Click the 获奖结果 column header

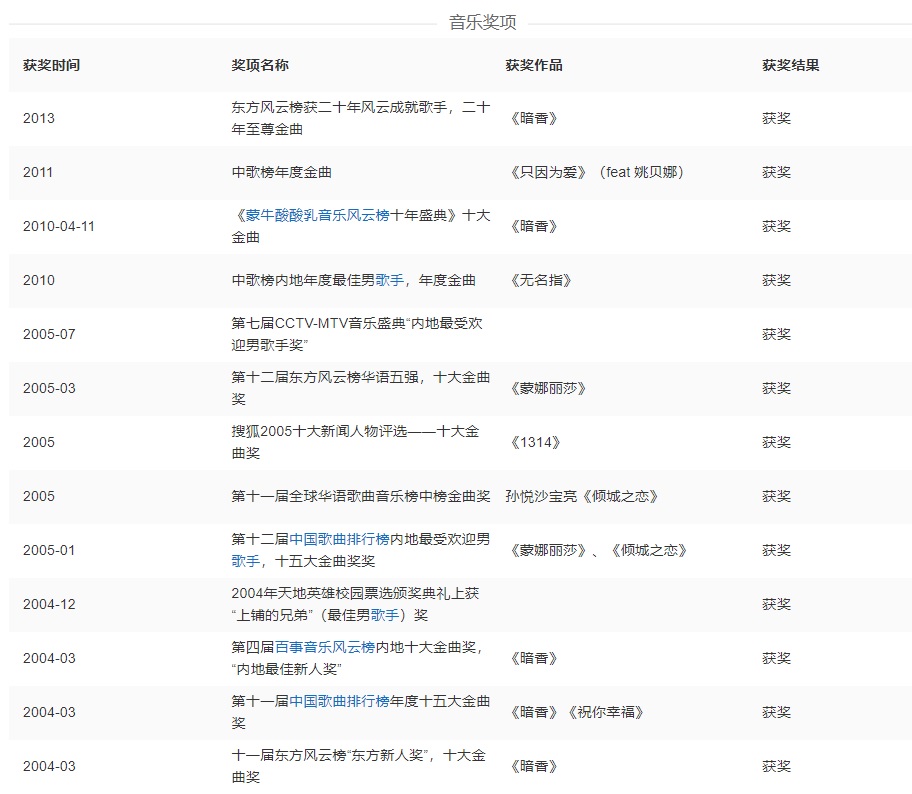pyautogui.click(x=789, y=64)
